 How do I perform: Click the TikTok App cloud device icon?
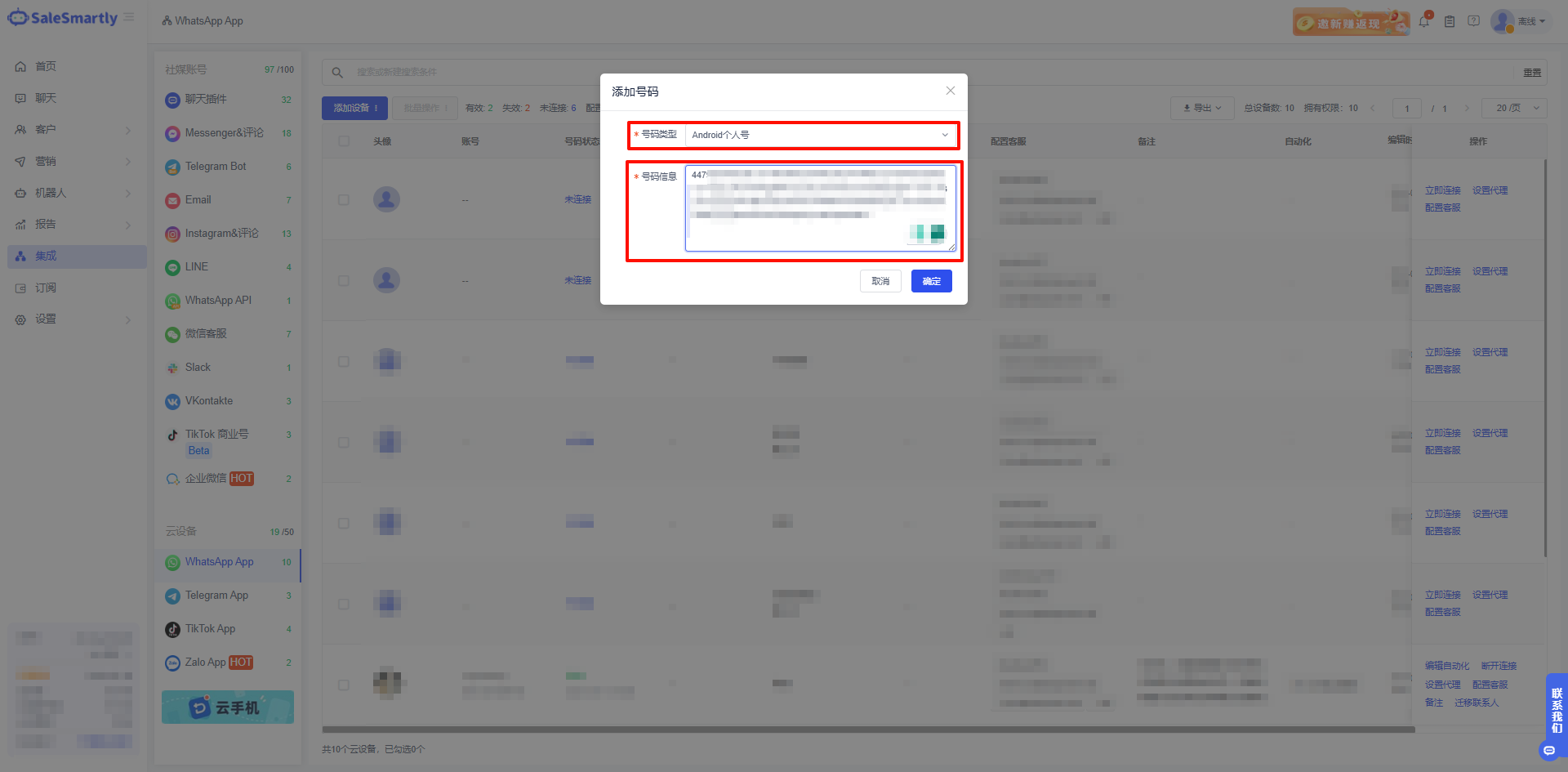pos(172,629)
